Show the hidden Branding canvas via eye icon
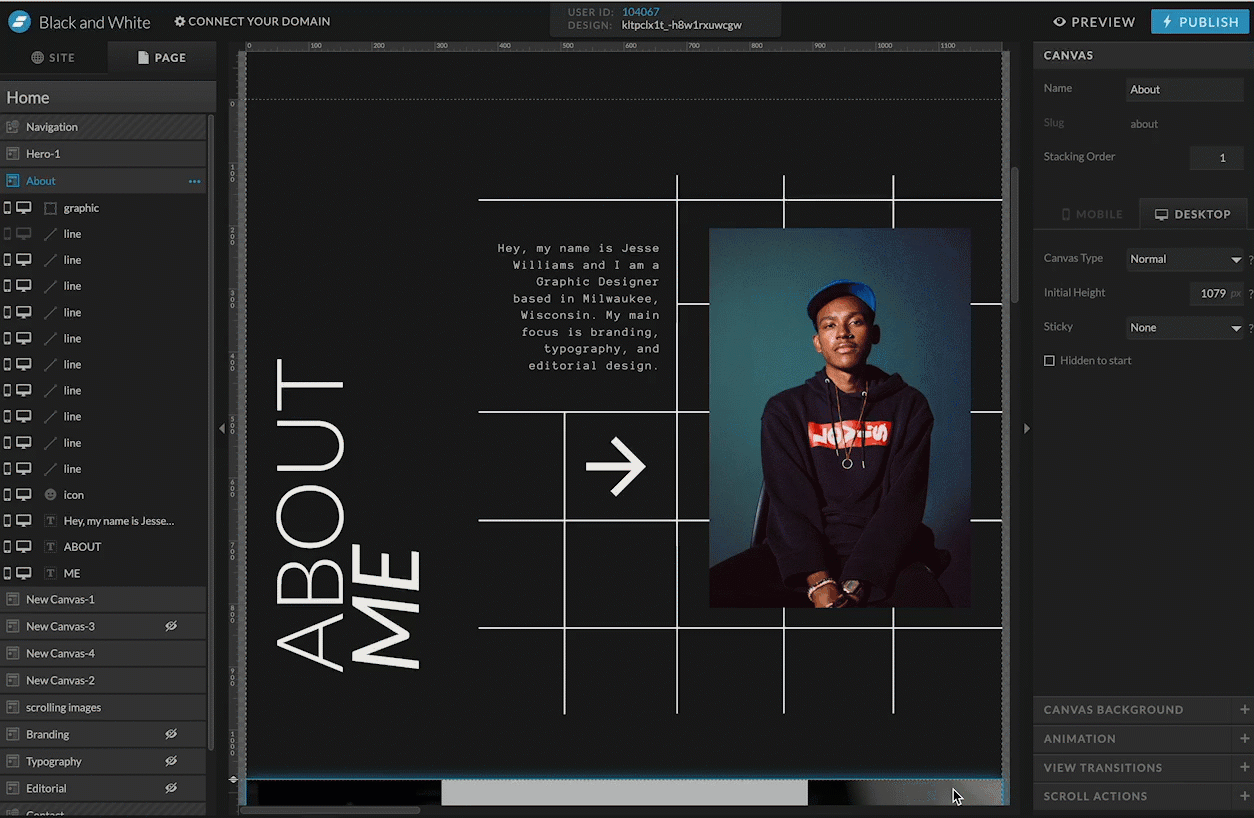Image resolution: width=1254 pixels, height=818 pixels. (171, 734)
